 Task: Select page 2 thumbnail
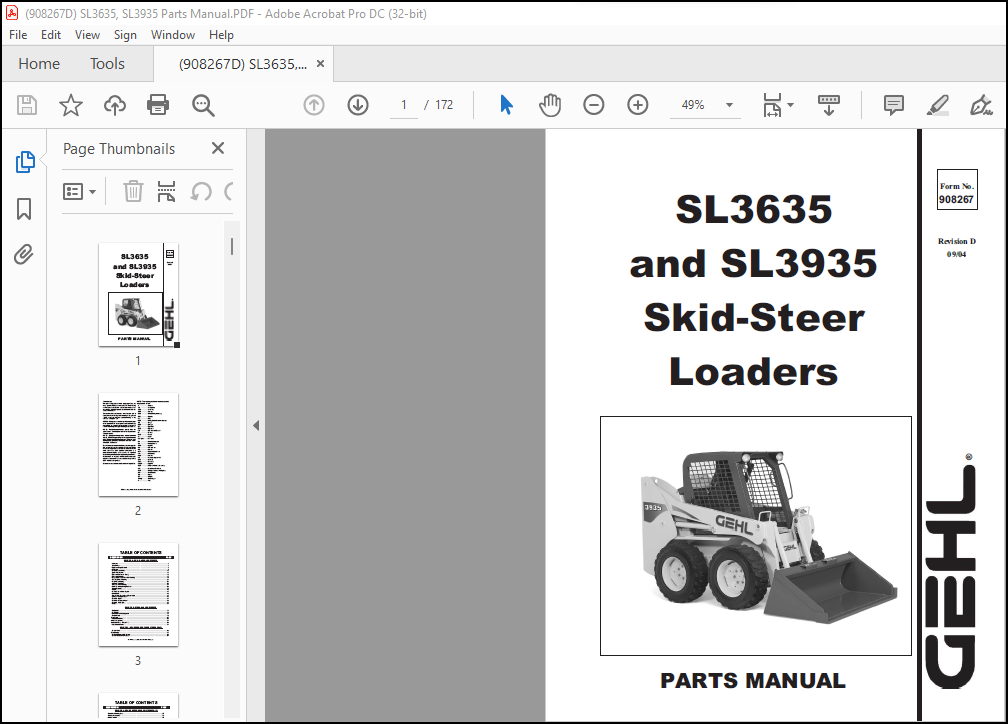(x=138, y=445)
